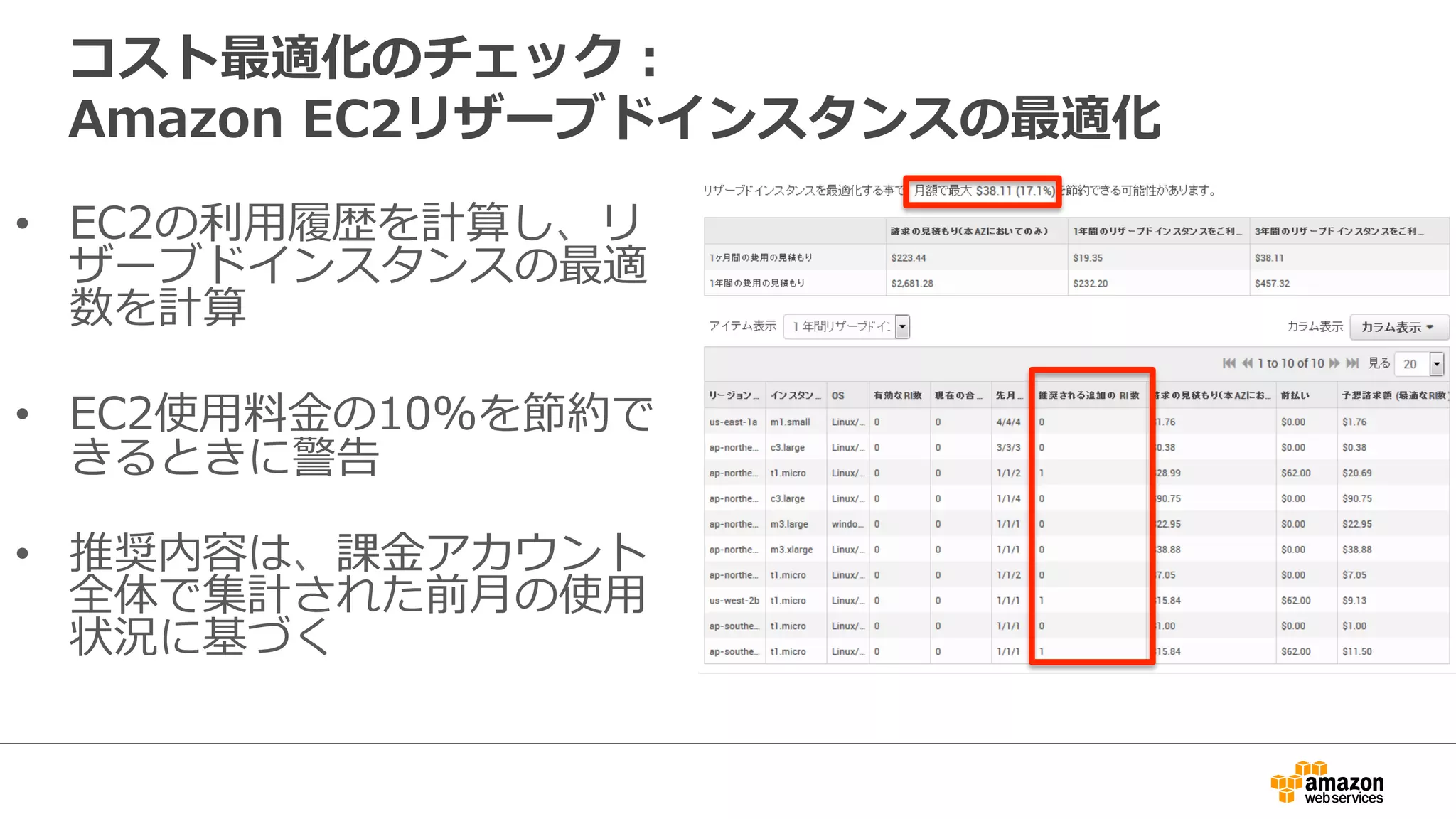Viewport: 1456px width, 819px height.
Task: Select the $20.69 predicted billing cell
Action: tap(1393, 473)
